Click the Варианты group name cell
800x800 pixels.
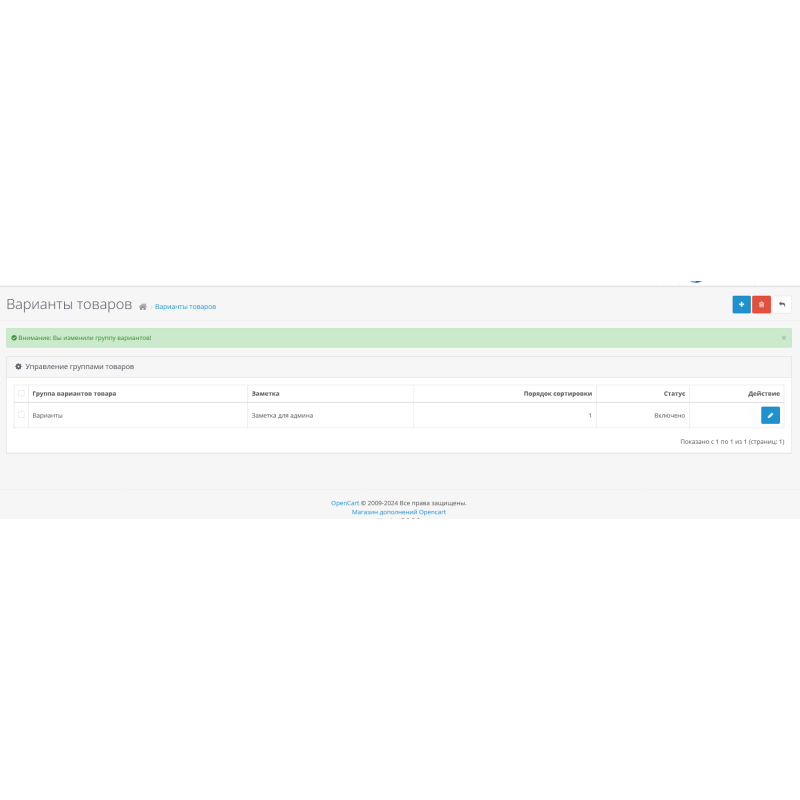[48, 415]
